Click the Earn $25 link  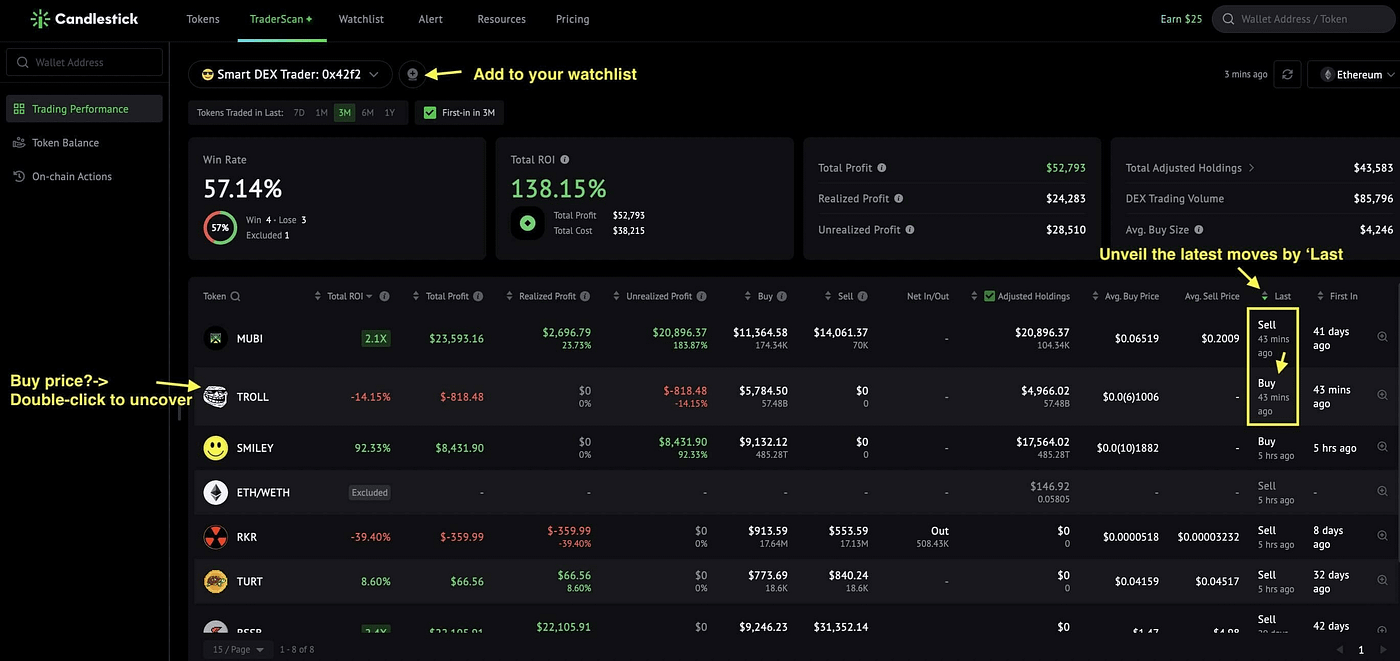(1181, 19)
